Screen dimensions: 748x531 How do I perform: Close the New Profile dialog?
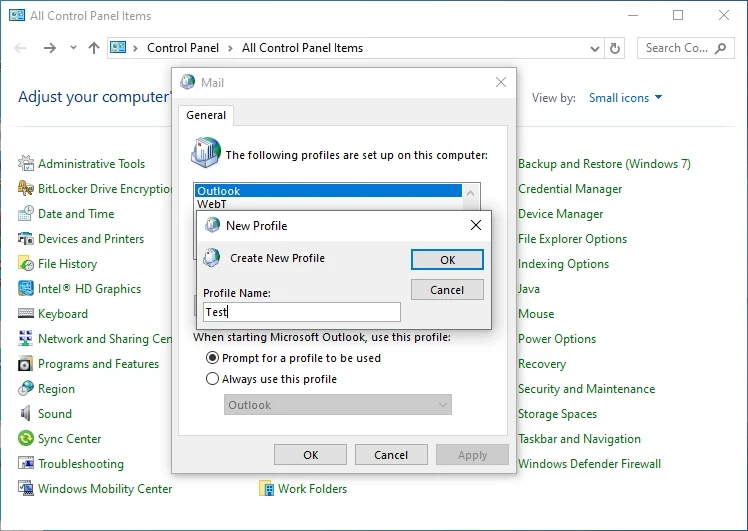coord(476,225)
